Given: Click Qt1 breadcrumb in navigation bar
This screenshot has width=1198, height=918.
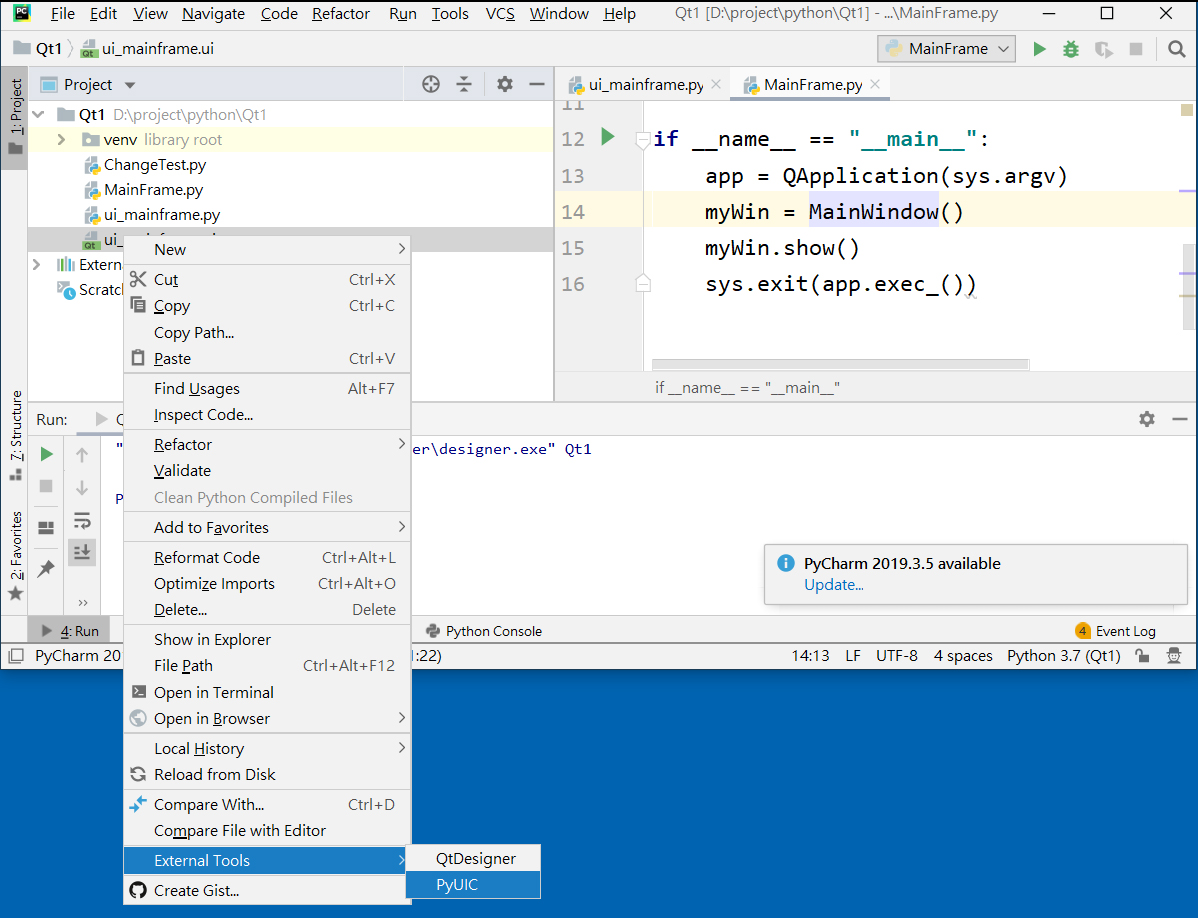Looking at the screenshot, I should point(48,49).
